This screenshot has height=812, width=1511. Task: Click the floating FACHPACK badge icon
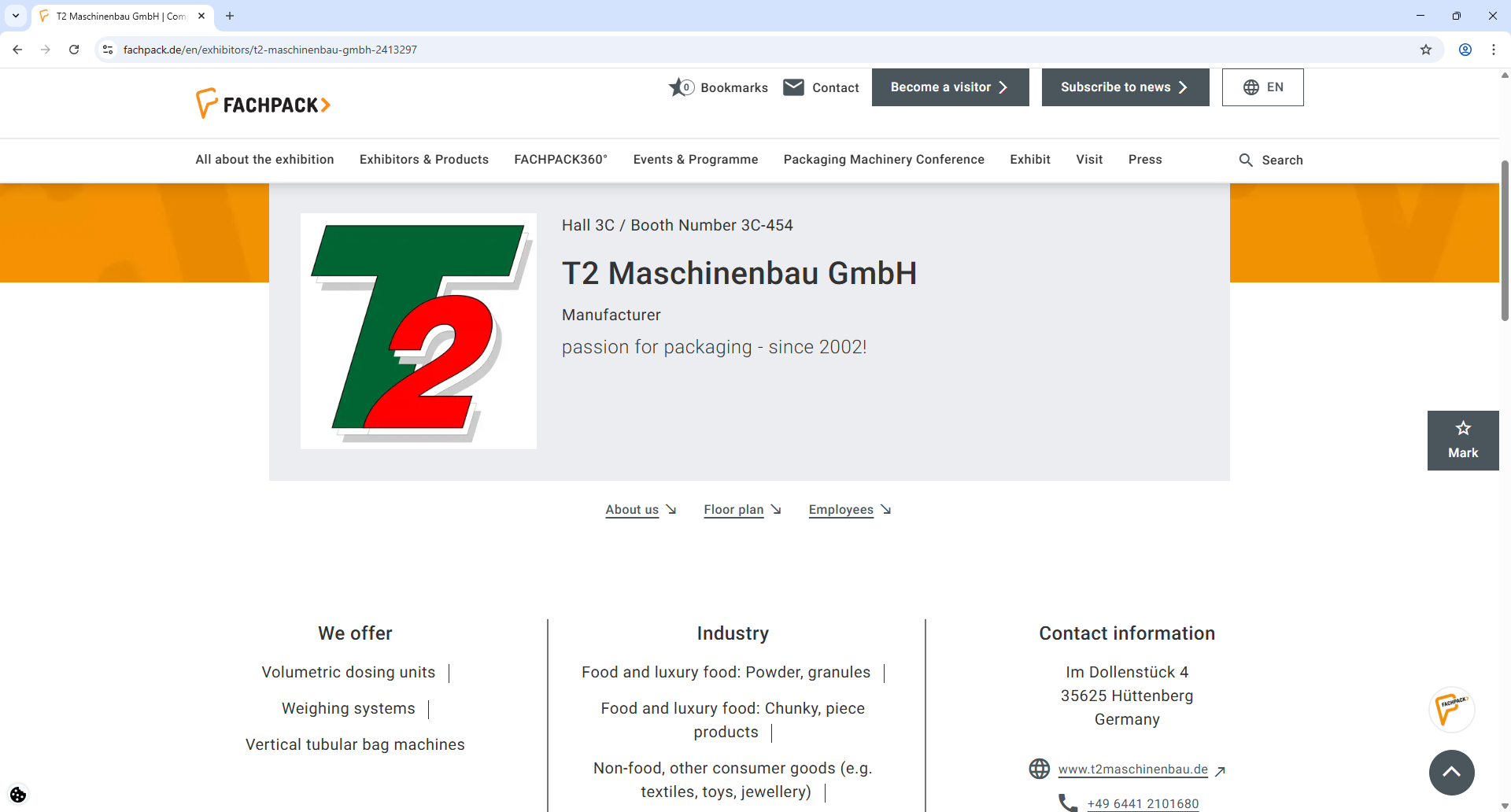(x=1452, y=709)
